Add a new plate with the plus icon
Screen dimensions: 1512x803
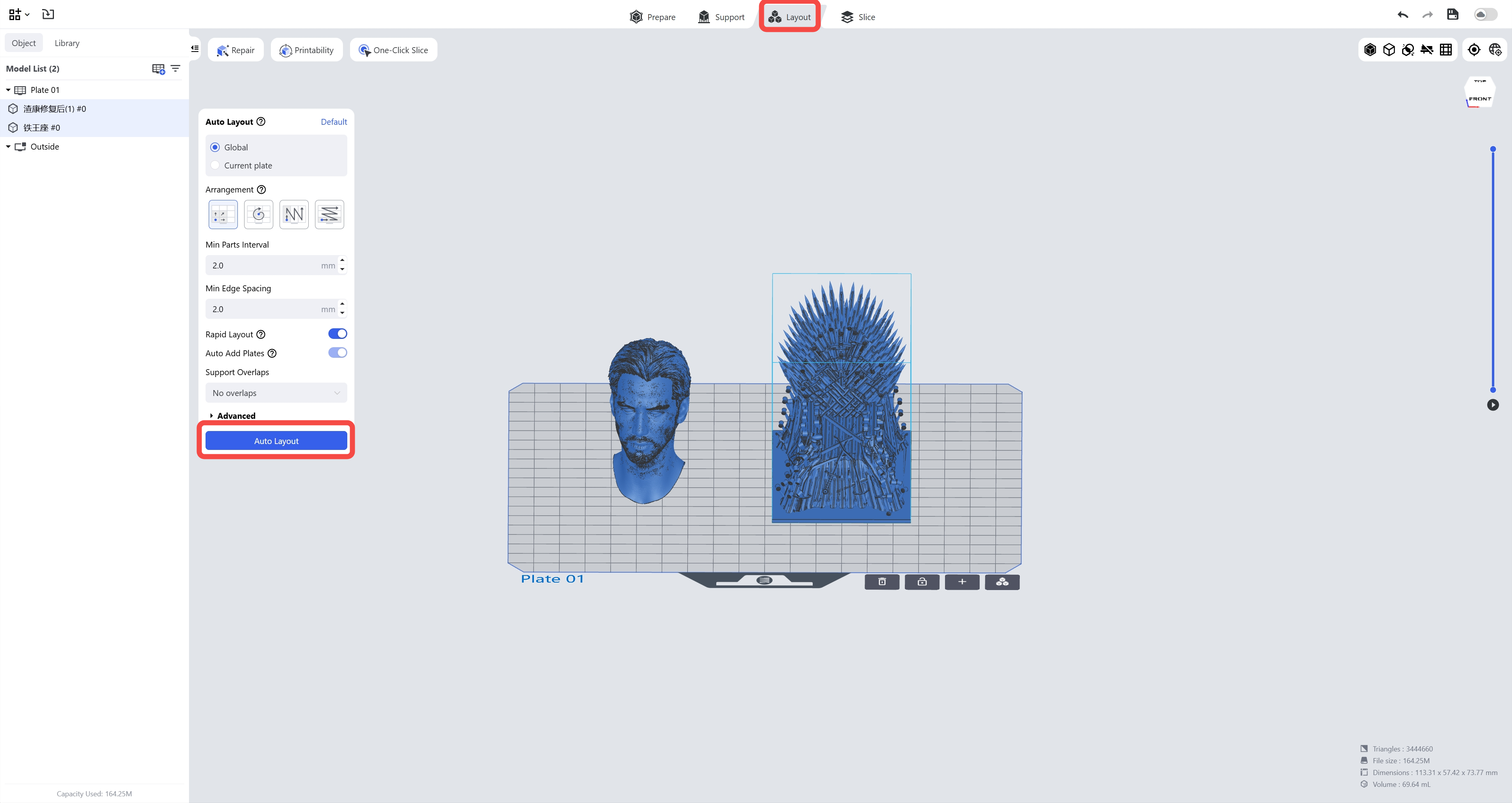click(962, 582)
